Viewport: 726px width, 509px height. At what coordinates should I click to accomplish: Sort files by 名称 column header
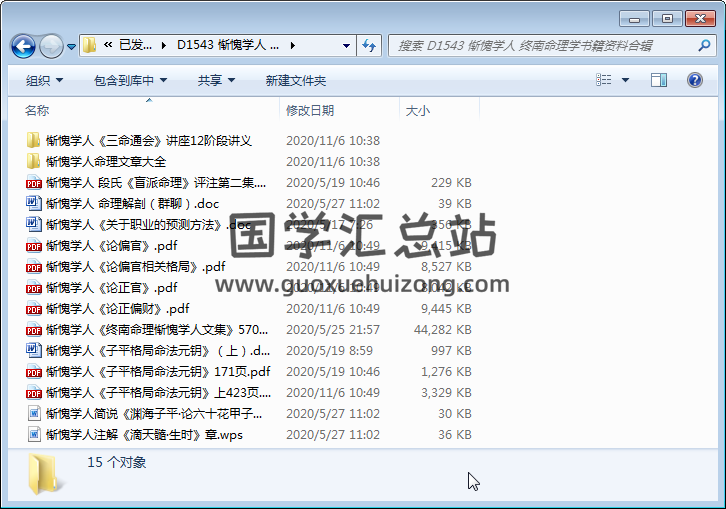click(x=37, y=110)
